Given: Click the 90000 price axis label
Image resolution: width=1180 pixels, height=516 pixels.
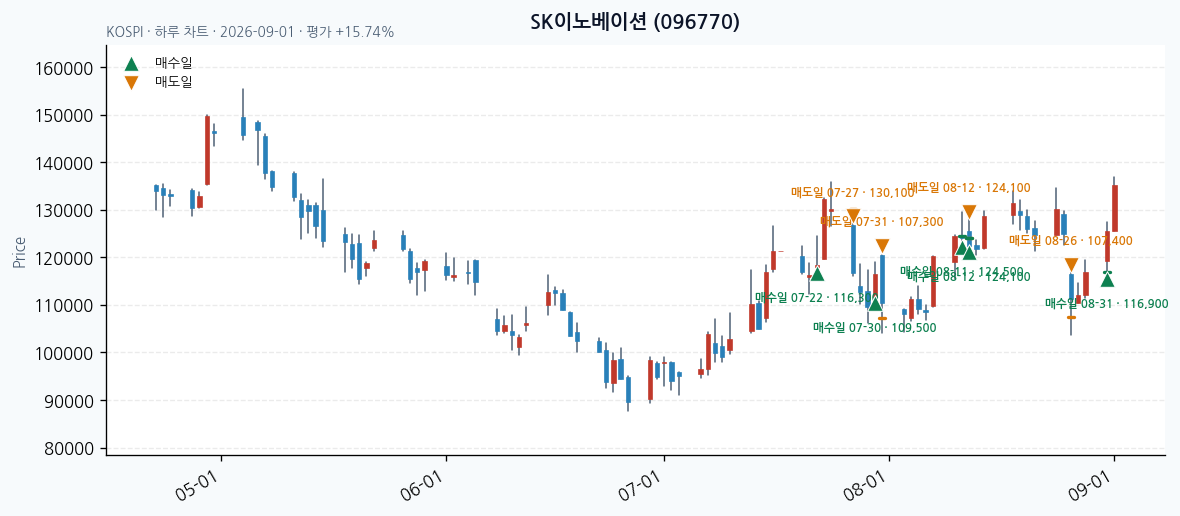Looking at the screenshot, I should point(68,401).
